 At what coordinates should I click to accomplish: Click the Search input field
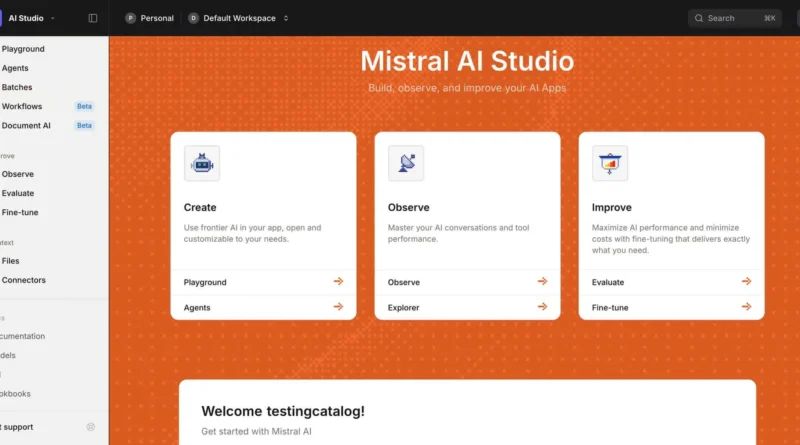pos(735,18)
